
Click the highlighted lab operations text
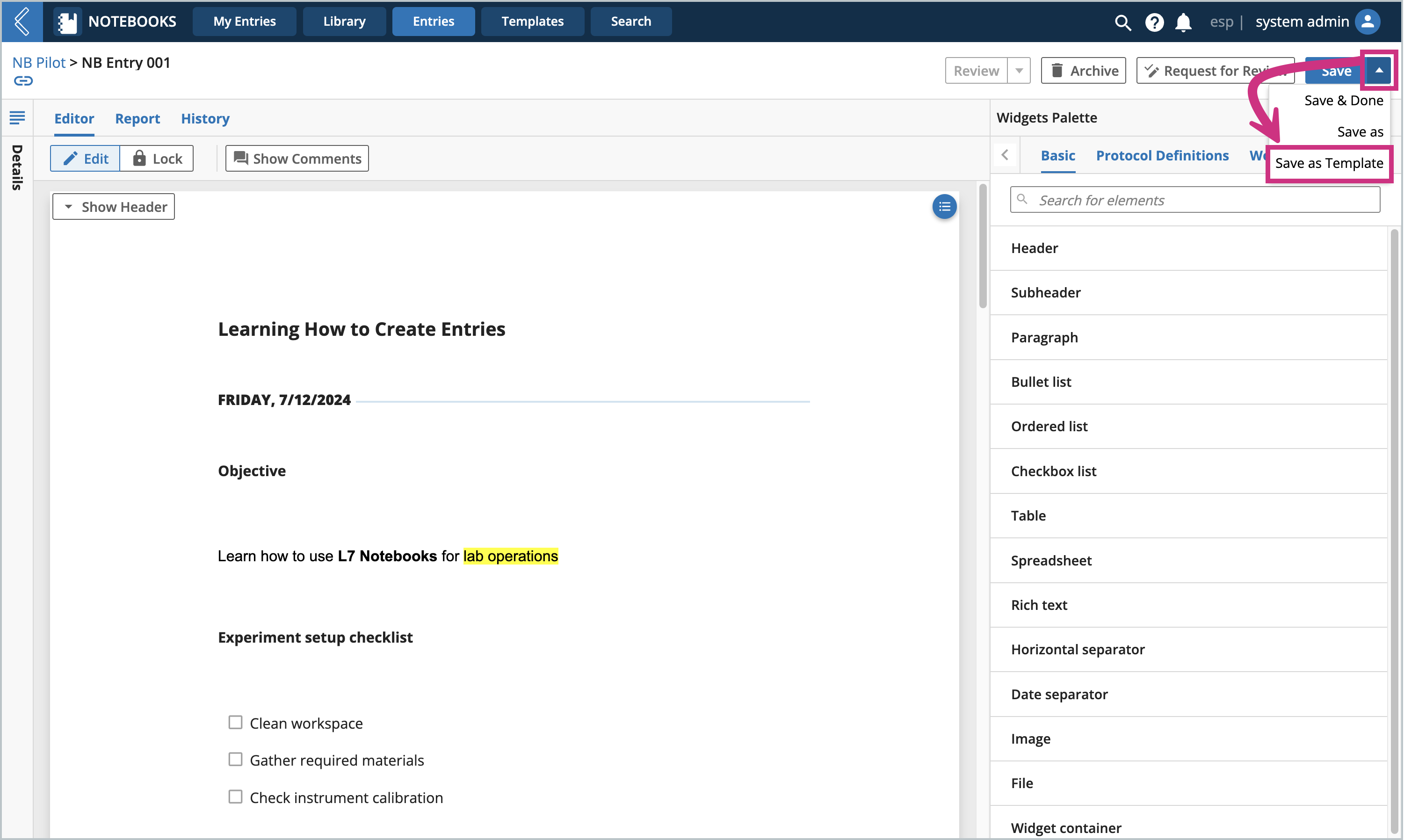510,557
